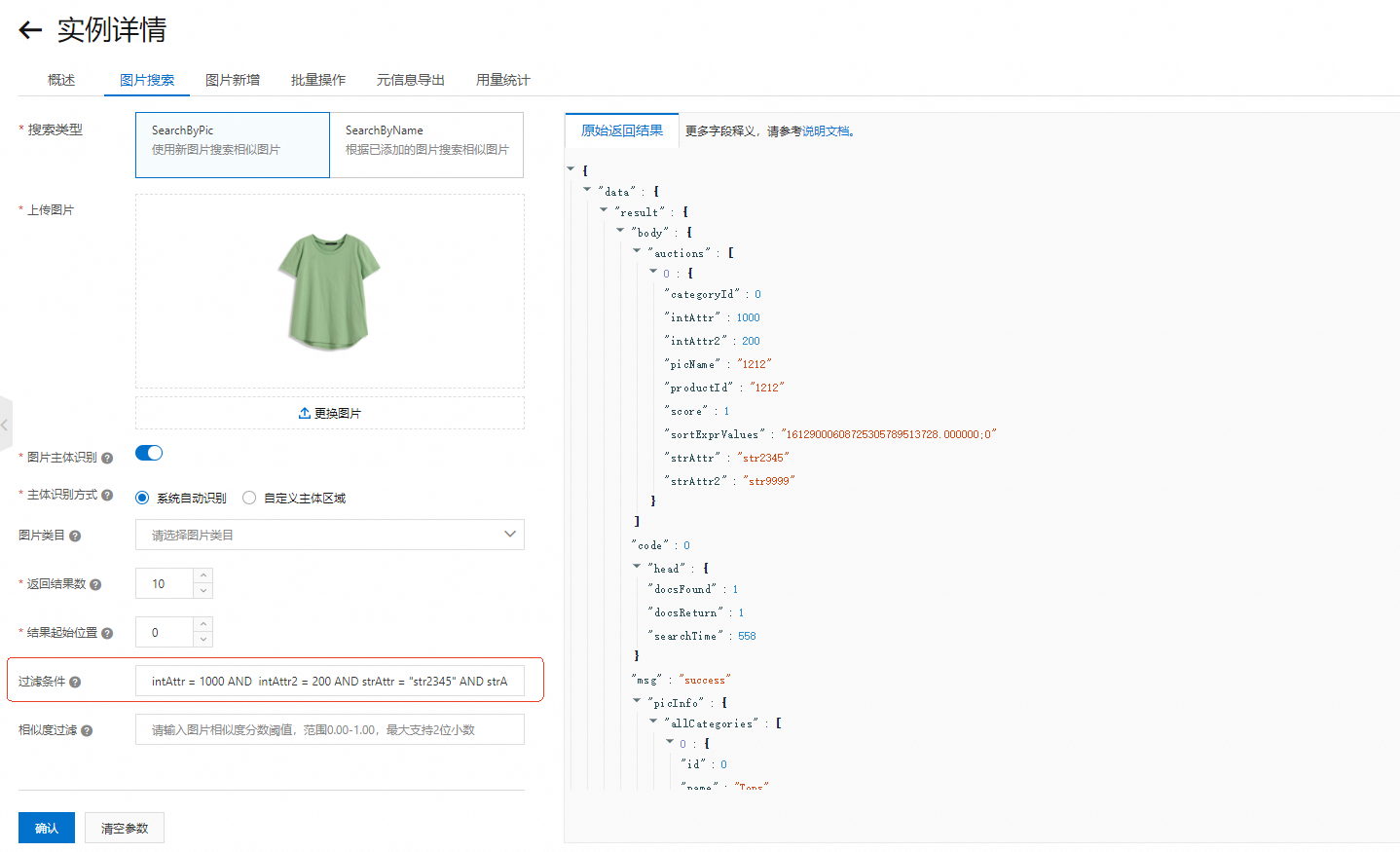
Task: Click the upload icon beside 更换图片
Action: [x=305, y=413]
